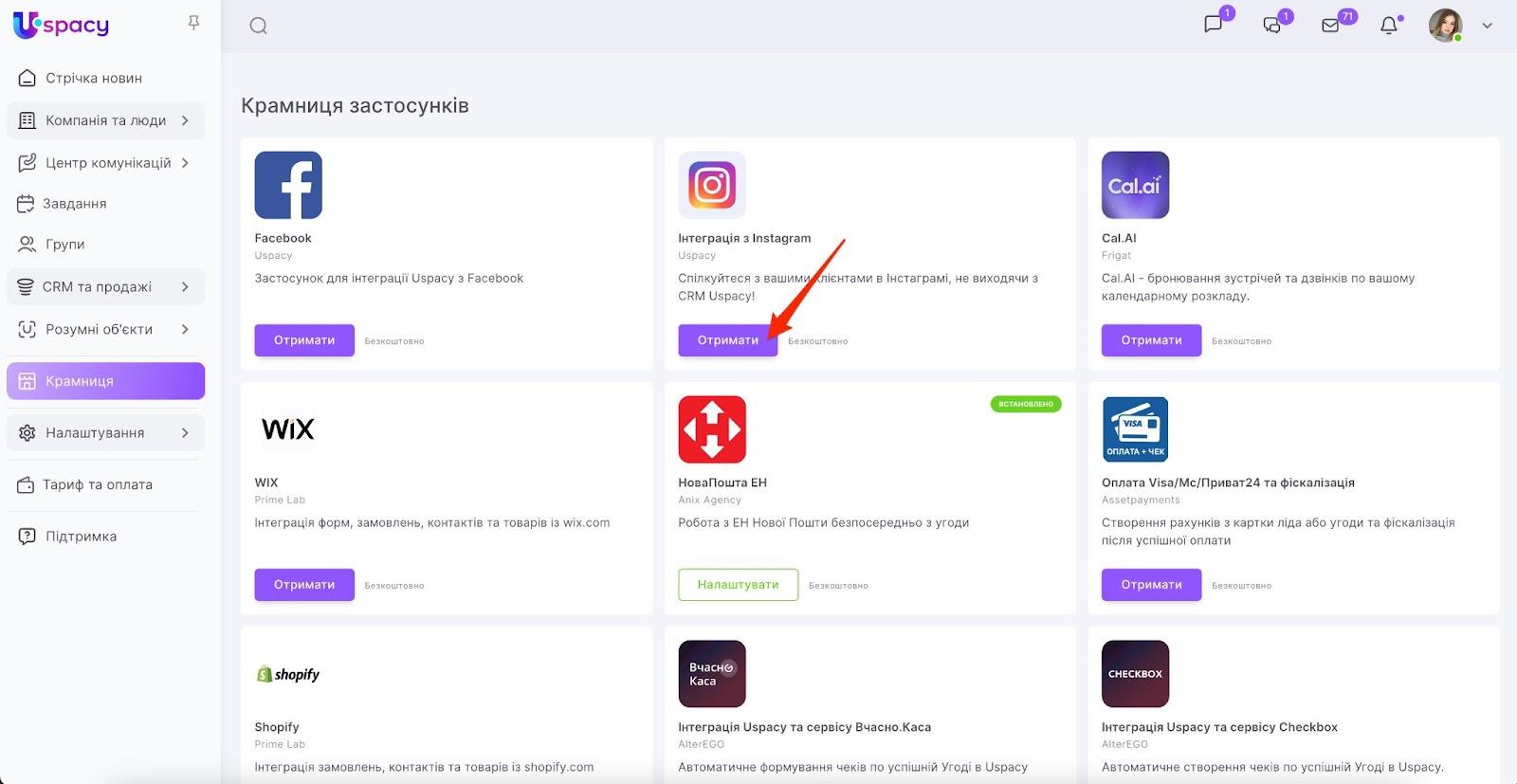Open the Завдання menu item

[x=74, y=203]
